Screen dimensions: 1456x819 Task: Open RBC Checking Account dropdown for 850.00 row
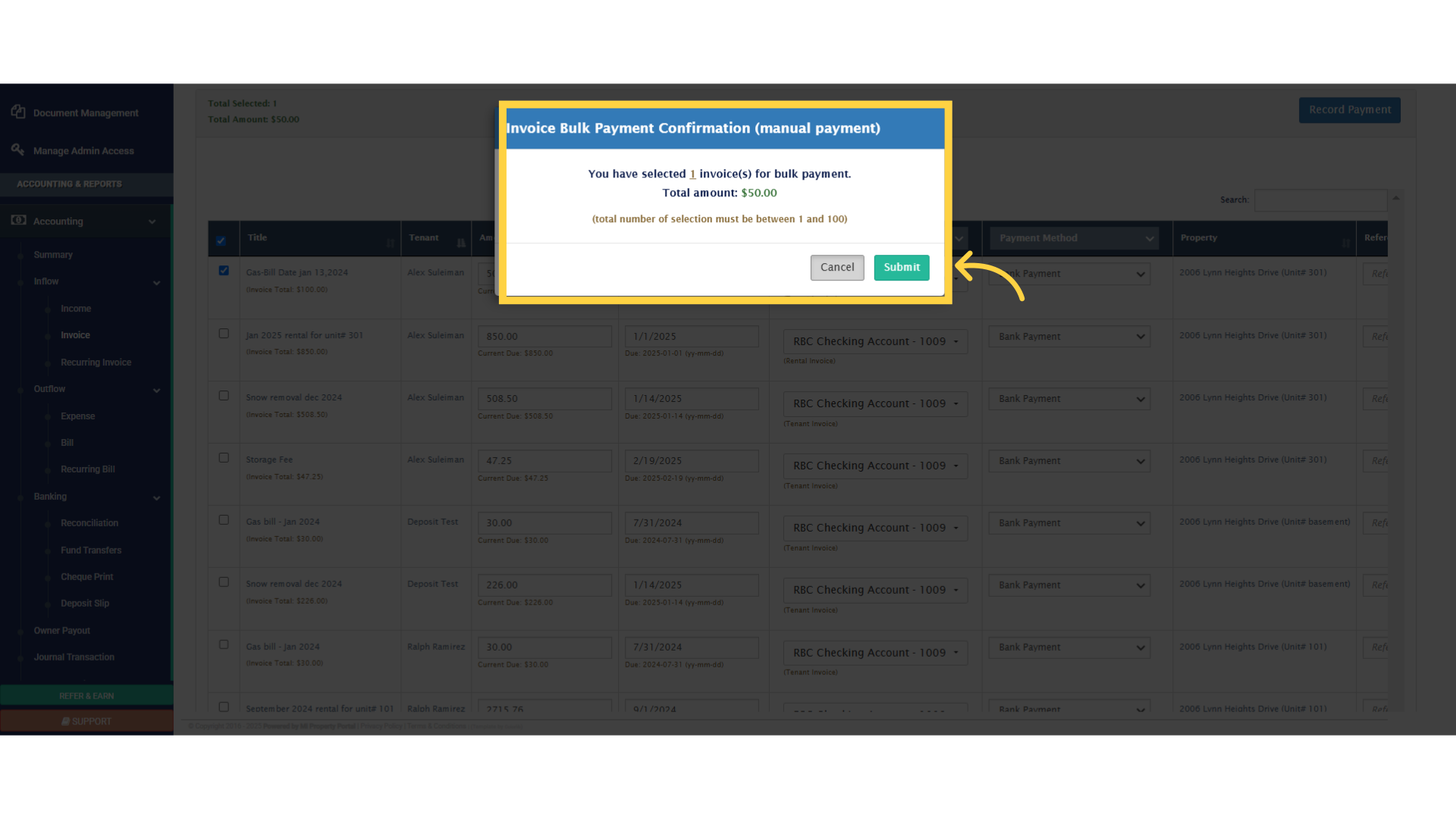coord(875,341)
